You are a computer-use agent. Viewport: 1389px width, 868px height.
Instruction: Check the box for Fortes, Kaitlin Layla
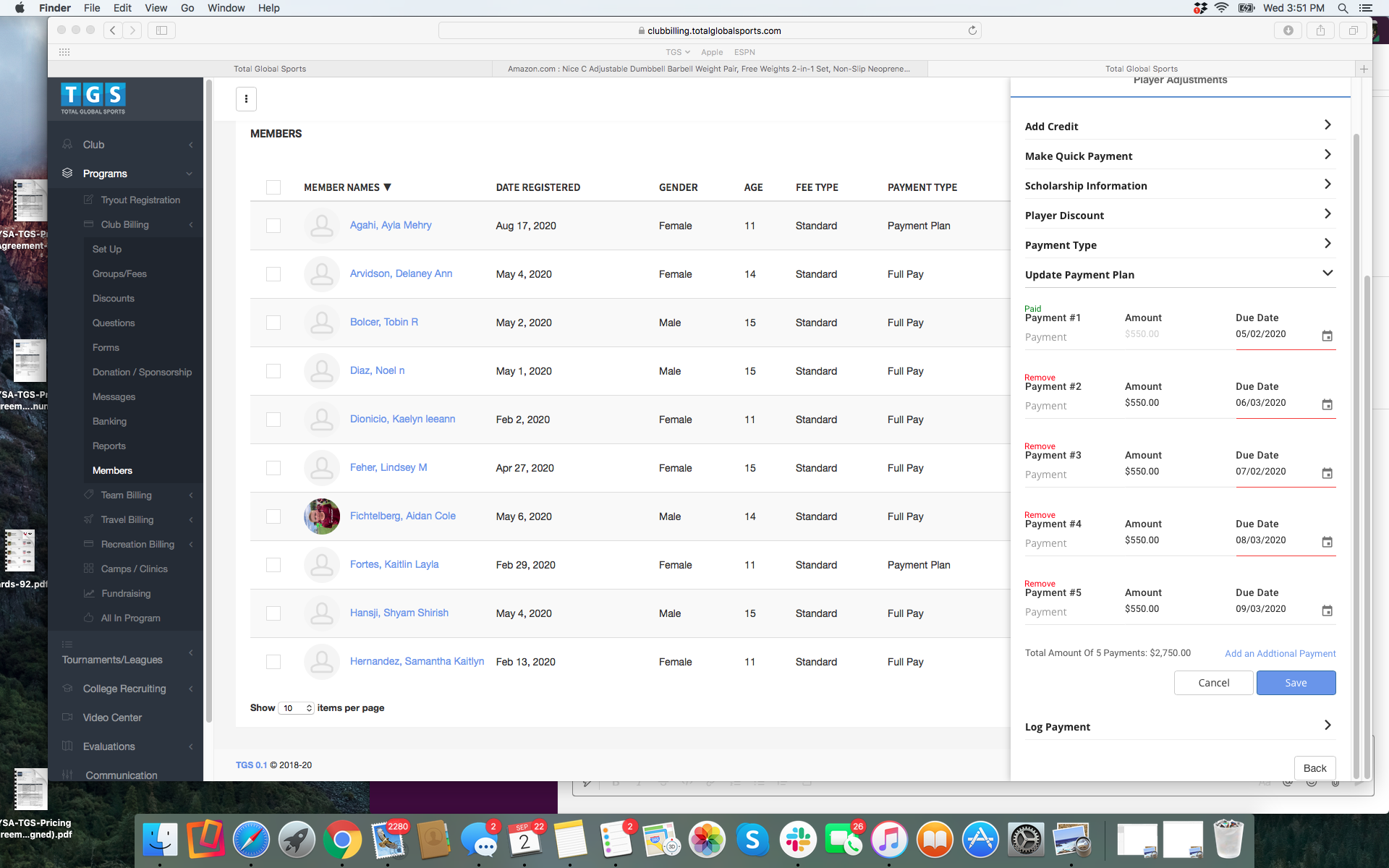273,565
